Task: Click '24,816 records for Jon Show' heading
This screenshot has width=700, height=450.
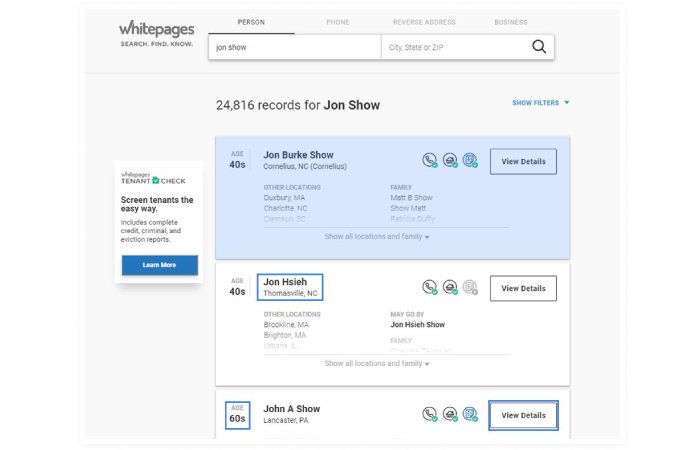Action: (298, 105)
